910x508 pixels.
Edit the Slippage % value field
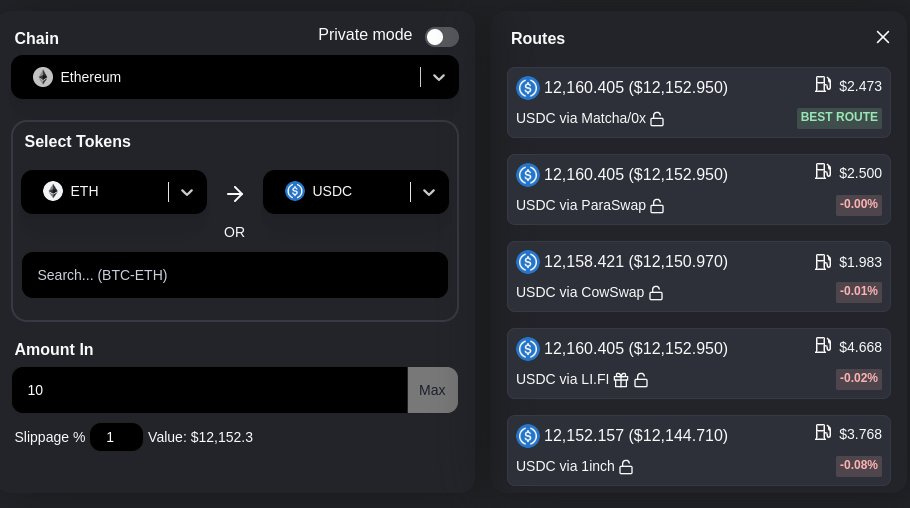point(116,437)
